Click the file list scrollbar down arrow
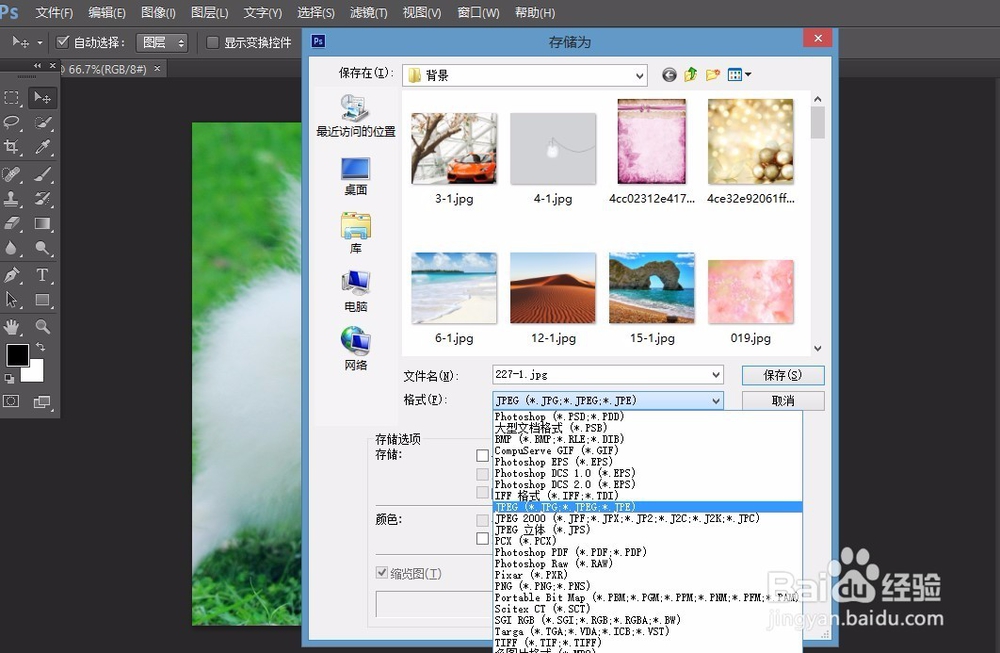The height and width of the screenshot is (653, 1000). point(818,348)
